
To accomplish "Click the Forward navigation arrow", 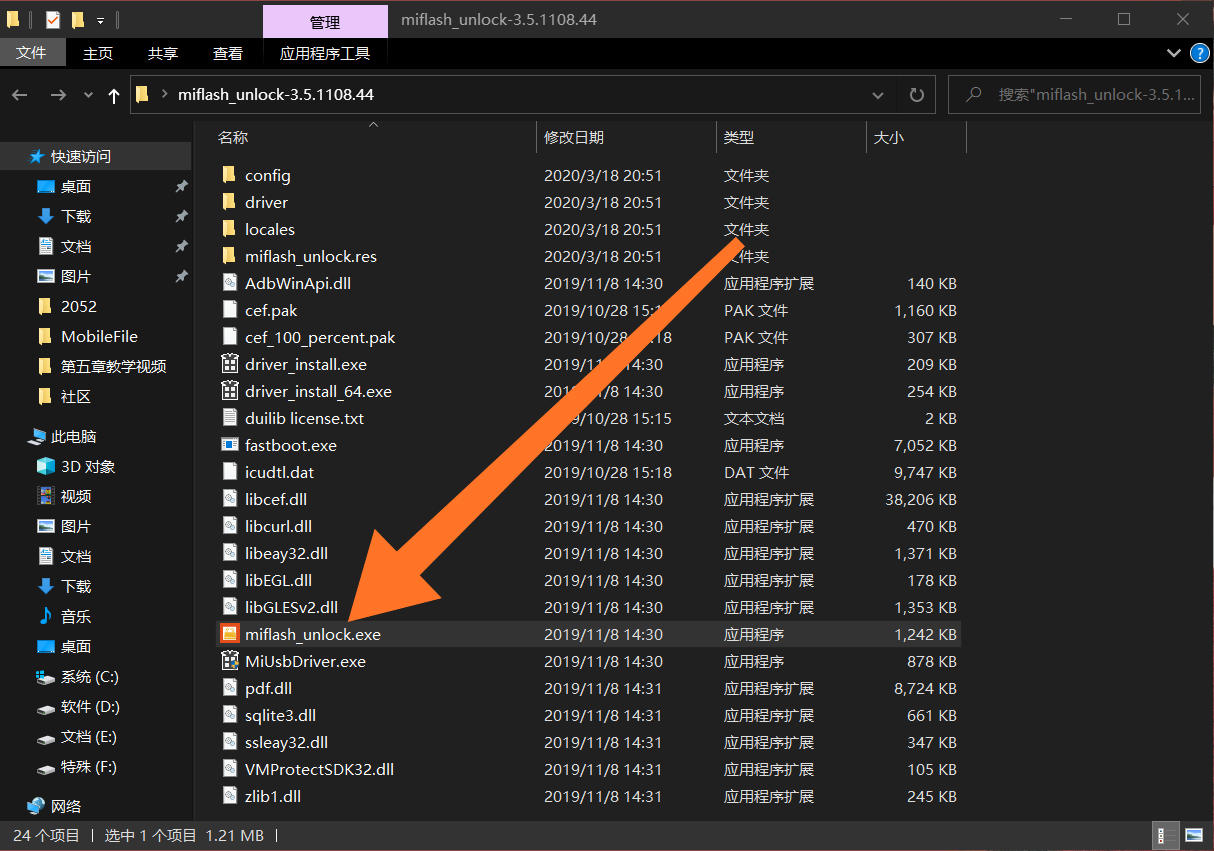I will (x=58, y=95).
